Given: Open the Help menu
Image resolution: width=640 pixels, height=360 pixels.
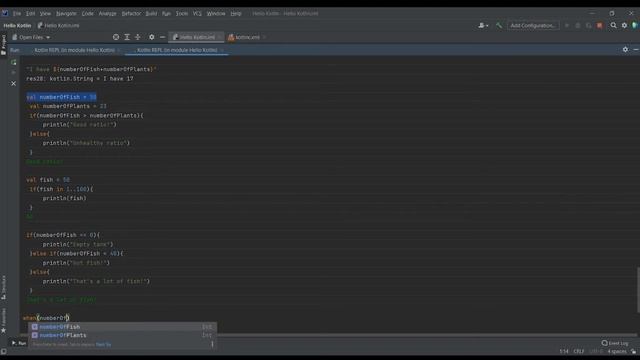Looking at the screenshot, I should (236, 13).
